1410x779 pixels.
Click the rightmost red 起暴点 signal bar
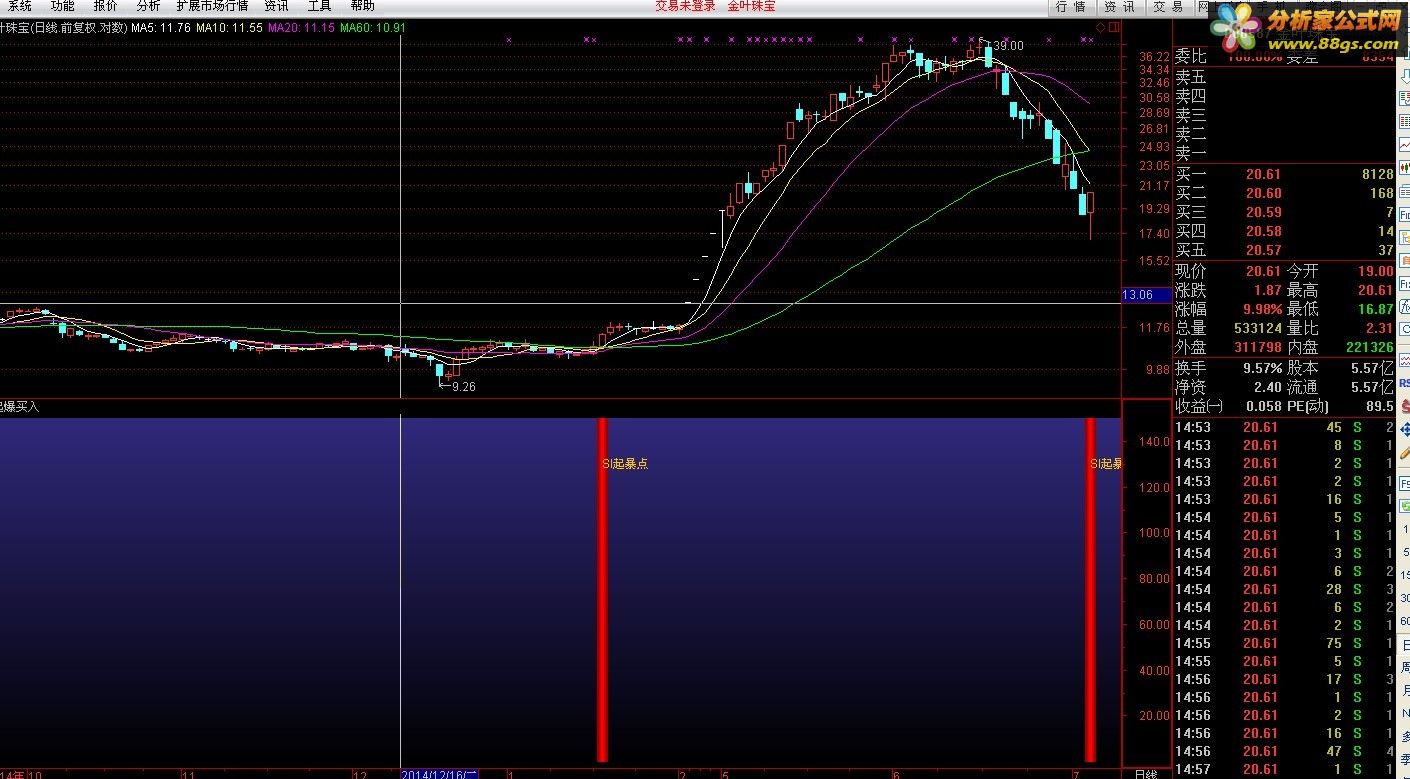1090,590
